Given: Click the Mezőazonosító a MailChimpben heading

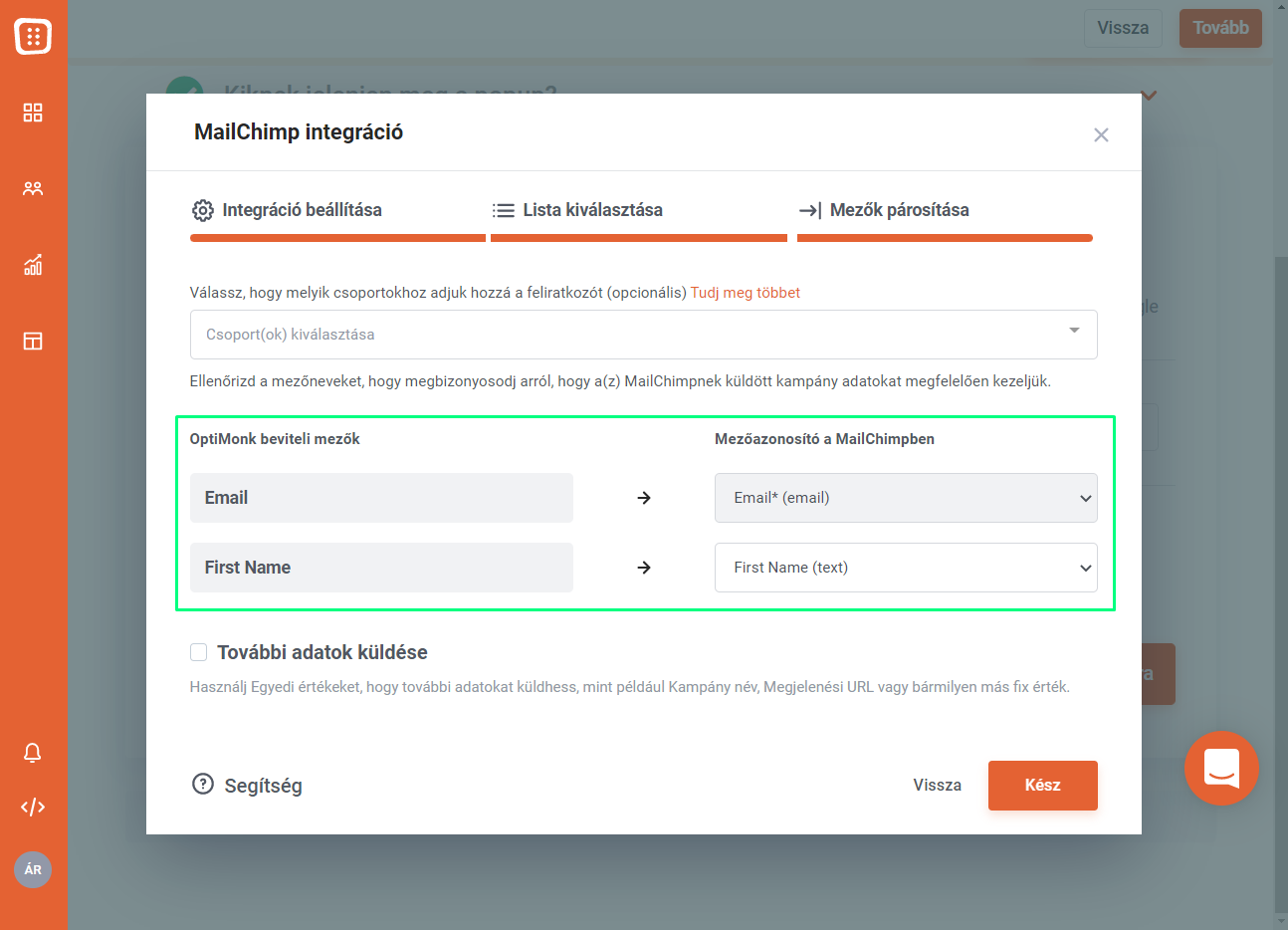Looking at the screenshot, I should click(824, 439).
